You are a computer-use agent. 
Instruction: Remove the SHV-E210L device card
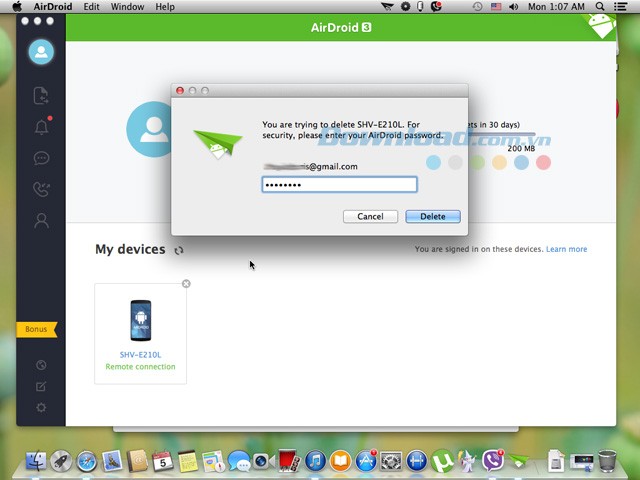coord(186,284)
